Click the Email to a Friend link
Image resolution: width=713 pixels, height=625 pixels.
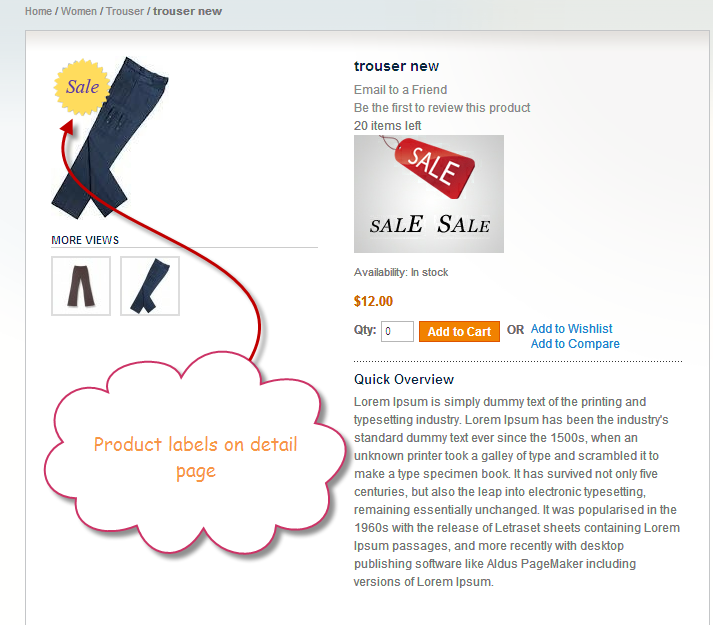tap(401, 90)
